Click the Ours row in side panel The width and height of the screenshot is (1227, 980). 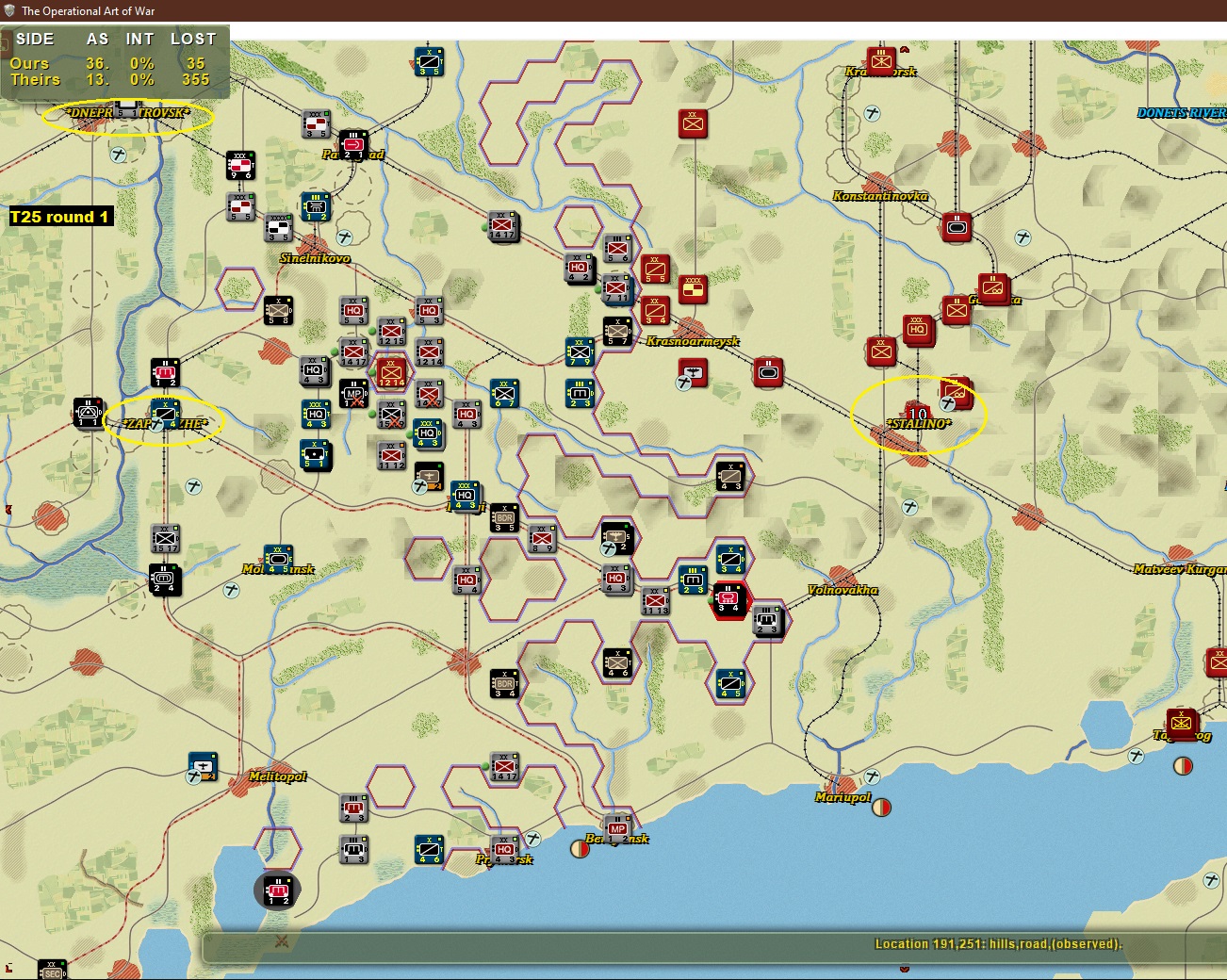click(x=113, y=63)
